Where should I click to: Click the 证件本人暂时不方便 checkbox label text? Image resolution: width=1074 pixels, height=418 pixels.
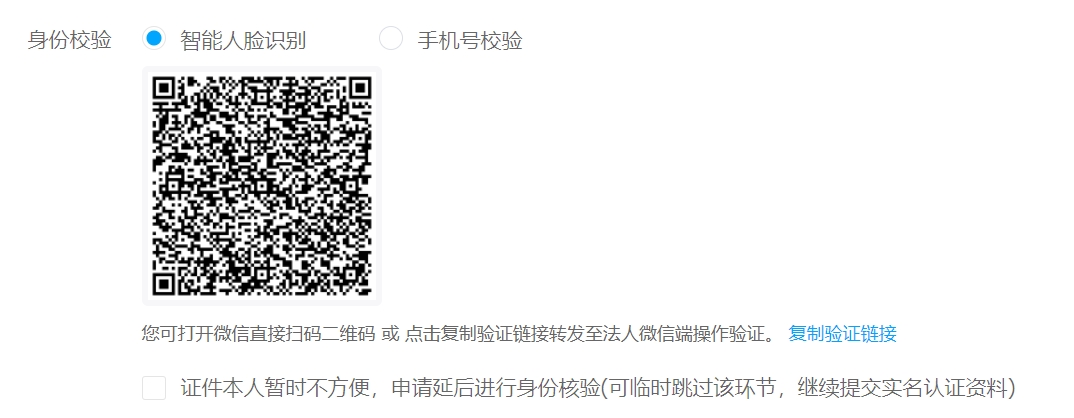[275, 388]
